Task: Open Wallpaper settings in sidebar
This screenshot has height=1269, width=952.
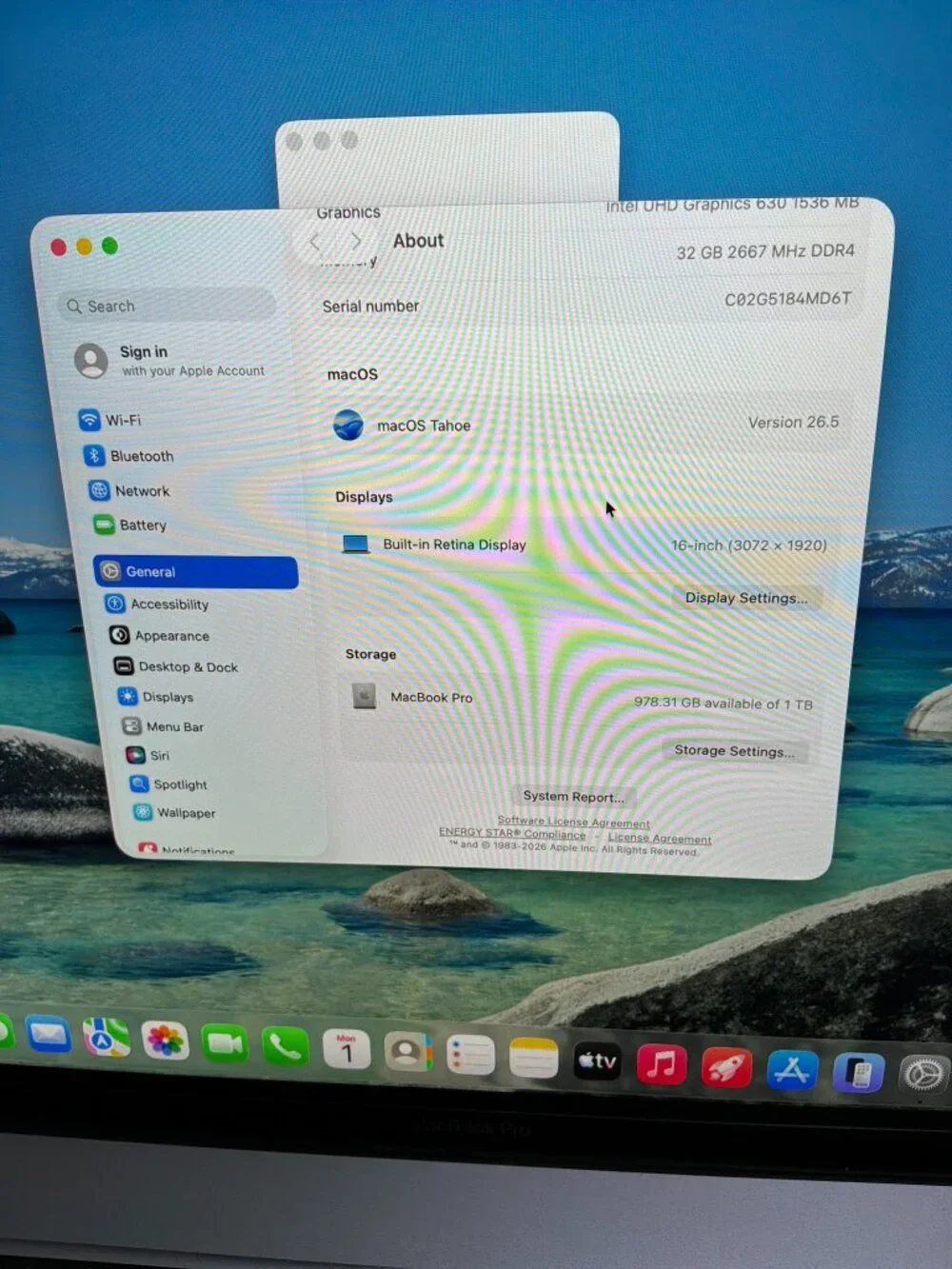Action: click(x=175, y=813)
